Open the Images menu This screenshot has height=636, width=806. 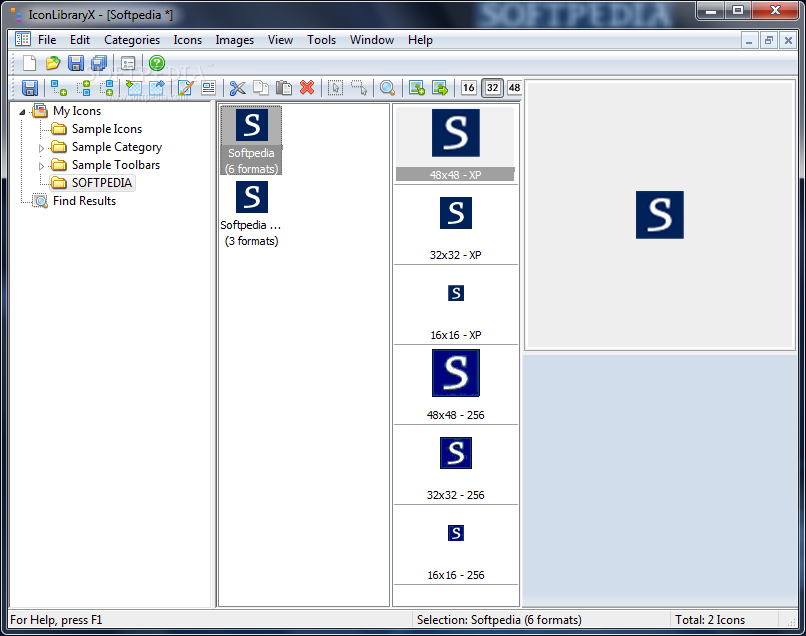click(x=234, y=40)
